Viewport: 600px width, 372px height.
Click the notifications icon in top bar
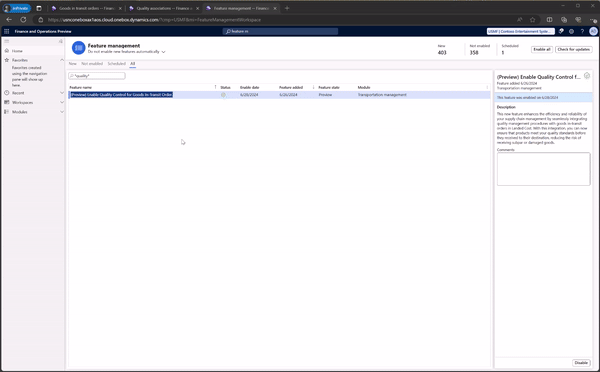click(561, 31)
